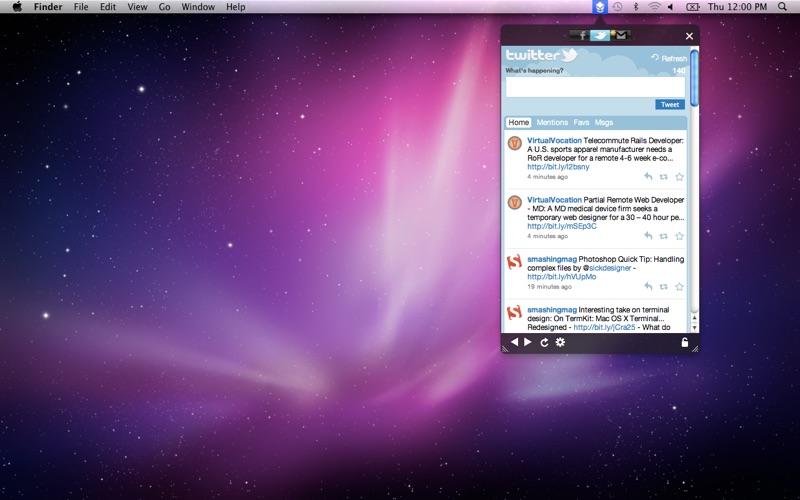Retweet the Telecommute Rails Developer tweet

coord(663,177)
